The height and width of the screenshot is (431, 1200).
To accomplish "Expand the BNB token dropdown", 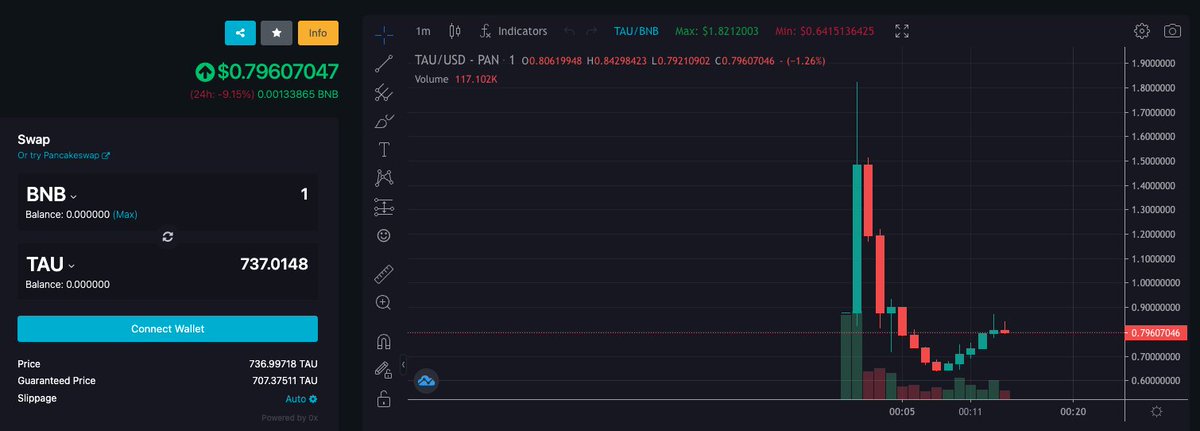I will tap(52, 194).
